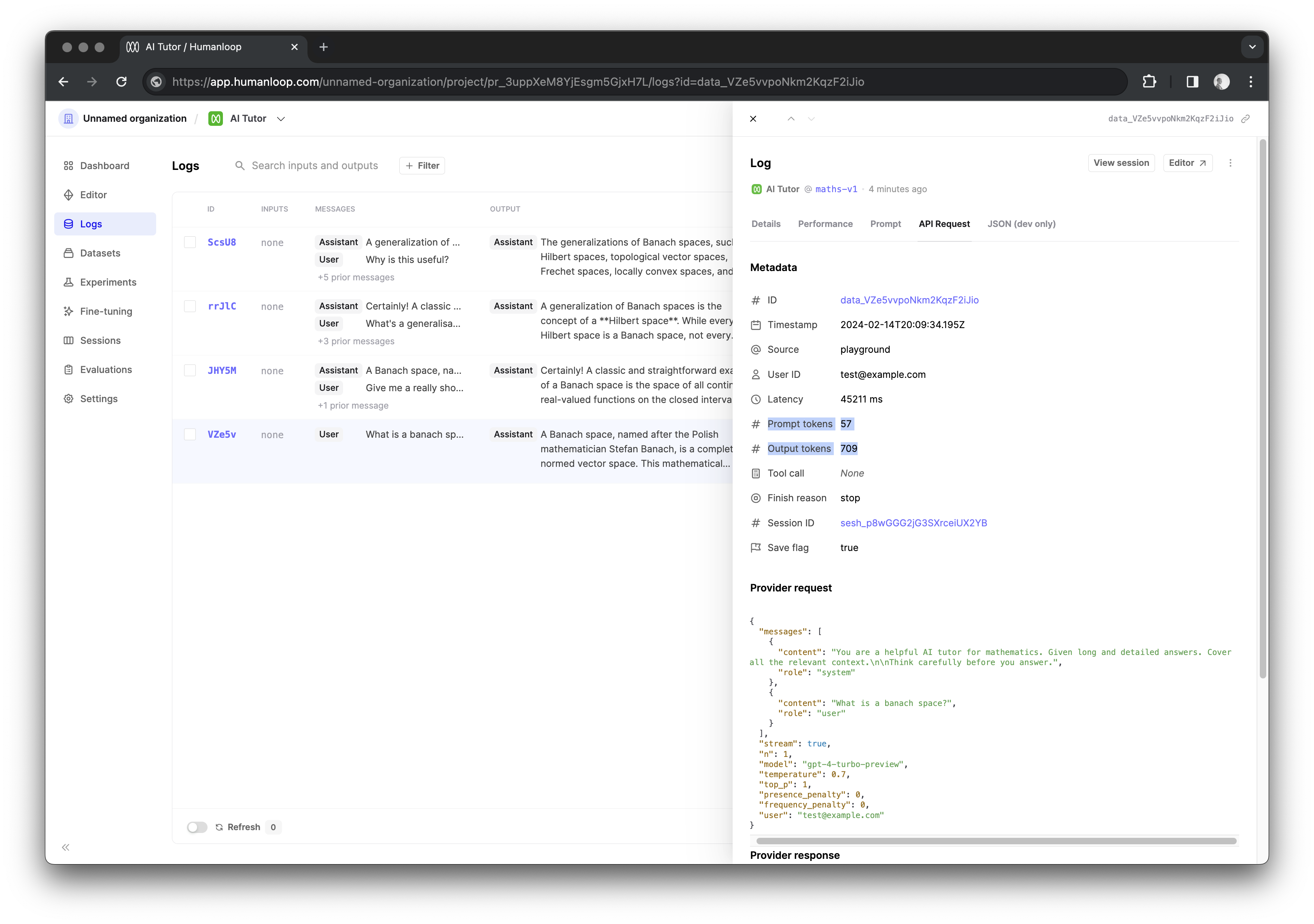
Task: Select checkbox for log rrJlC
Action: [x=190, y=306]
